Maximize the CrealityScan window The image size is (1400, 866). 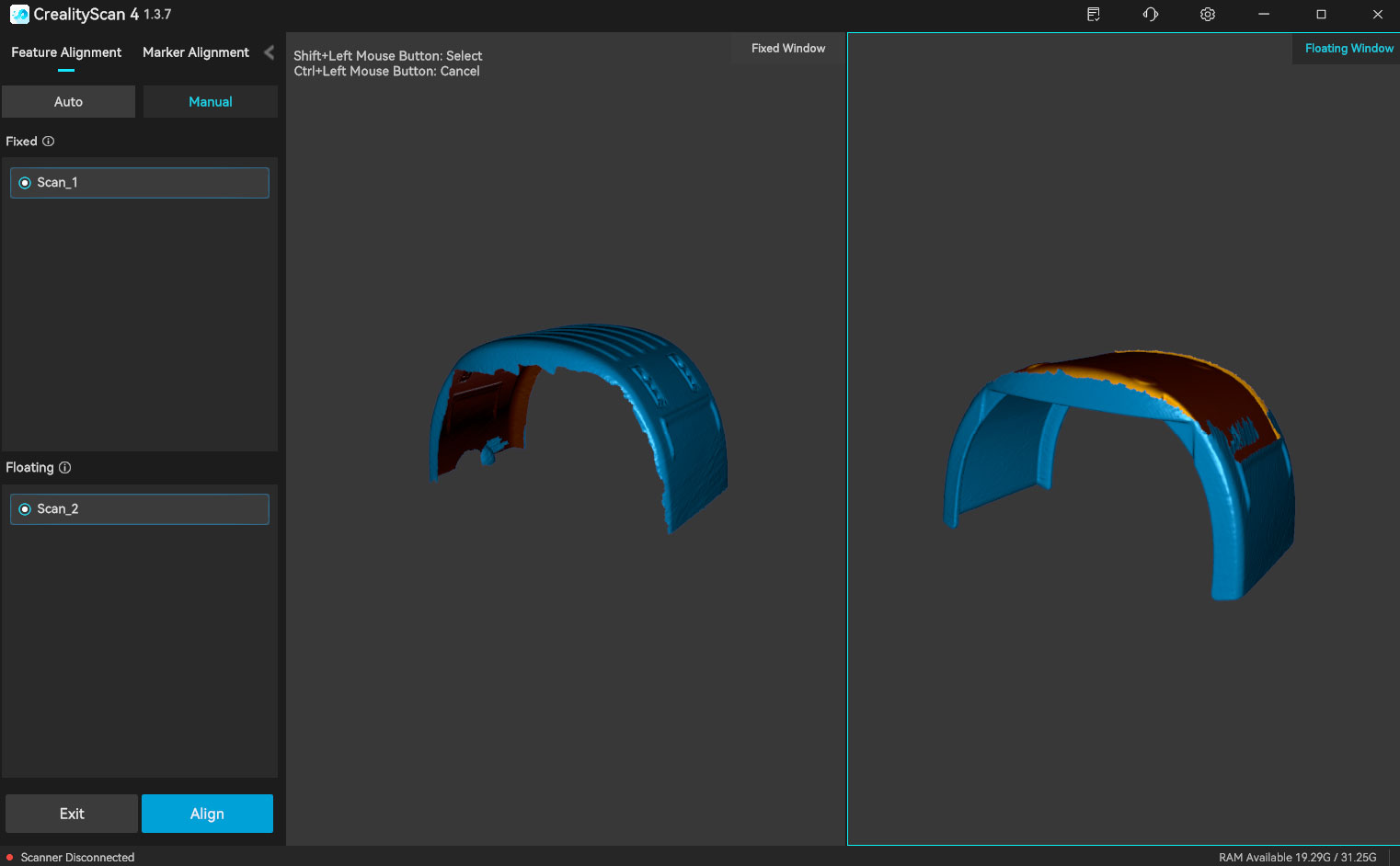pyautogui.click(x=1321, y=15)
